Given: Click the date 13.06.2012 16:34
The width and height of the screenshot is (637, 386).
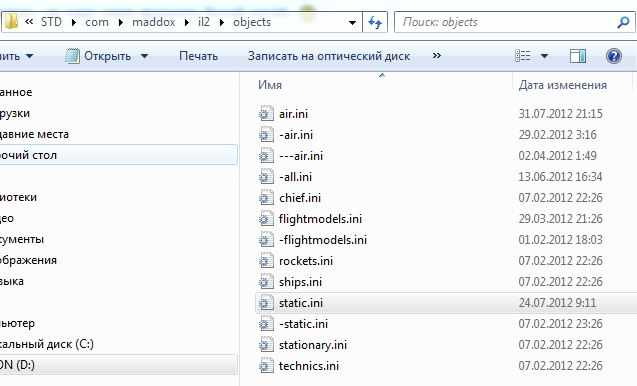Looking at the screenshot, I should pyautogui.click(x=560, y=177).
